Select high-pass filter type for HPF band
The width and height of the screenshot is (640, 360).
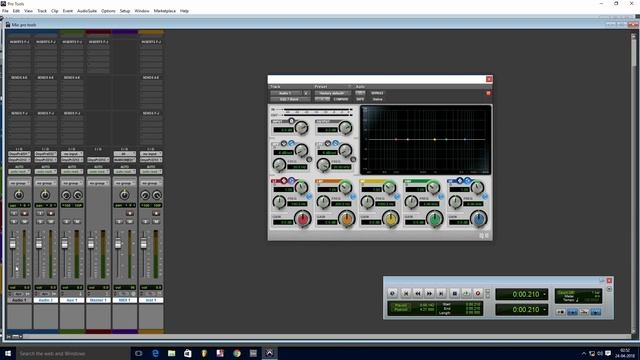point(291,143)
